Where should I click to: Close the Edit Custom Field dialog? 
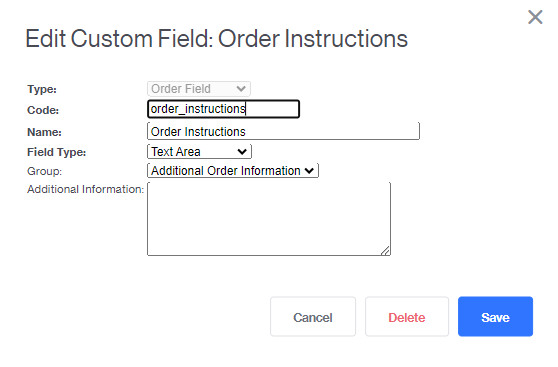[535, 17]
